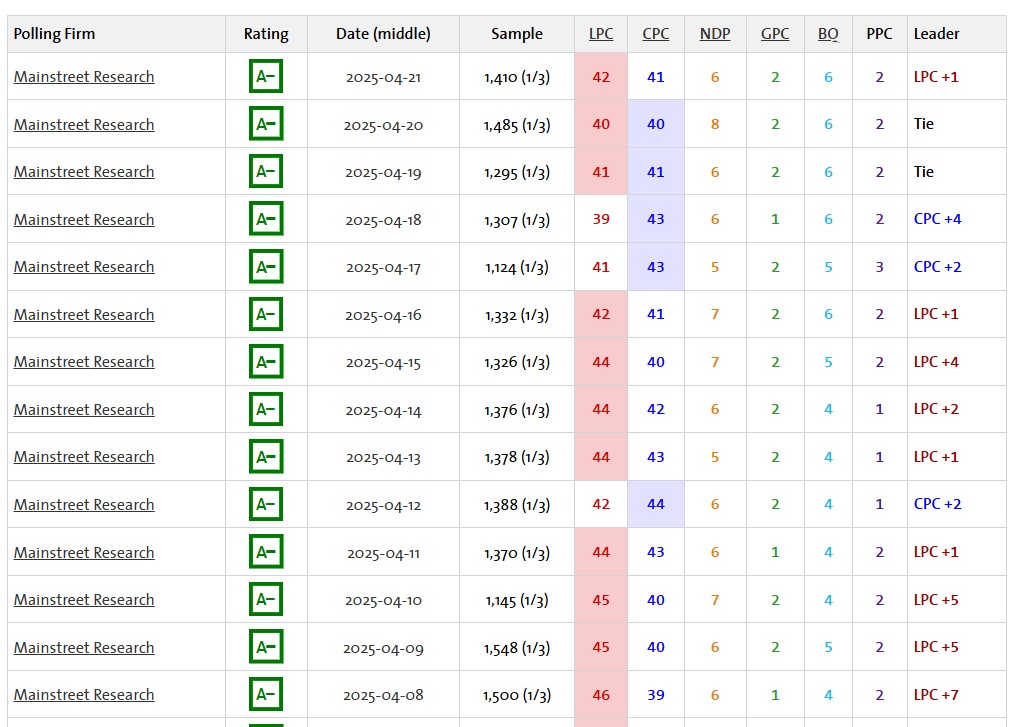1018x727 pixels.
Task: Click the Sample column header
Action: (517, 34)
